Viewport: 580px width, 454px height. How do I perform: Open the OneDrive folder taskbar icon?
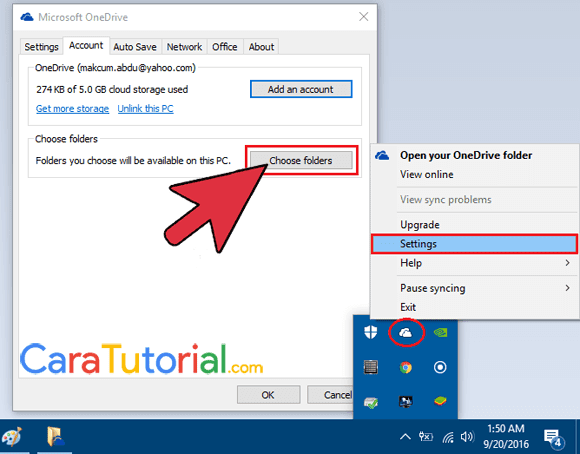[x=55, y=437]
